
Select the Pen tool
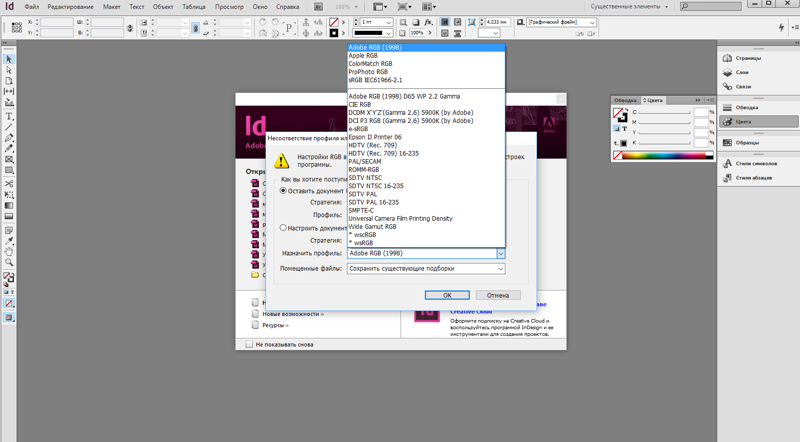(9, 138)
